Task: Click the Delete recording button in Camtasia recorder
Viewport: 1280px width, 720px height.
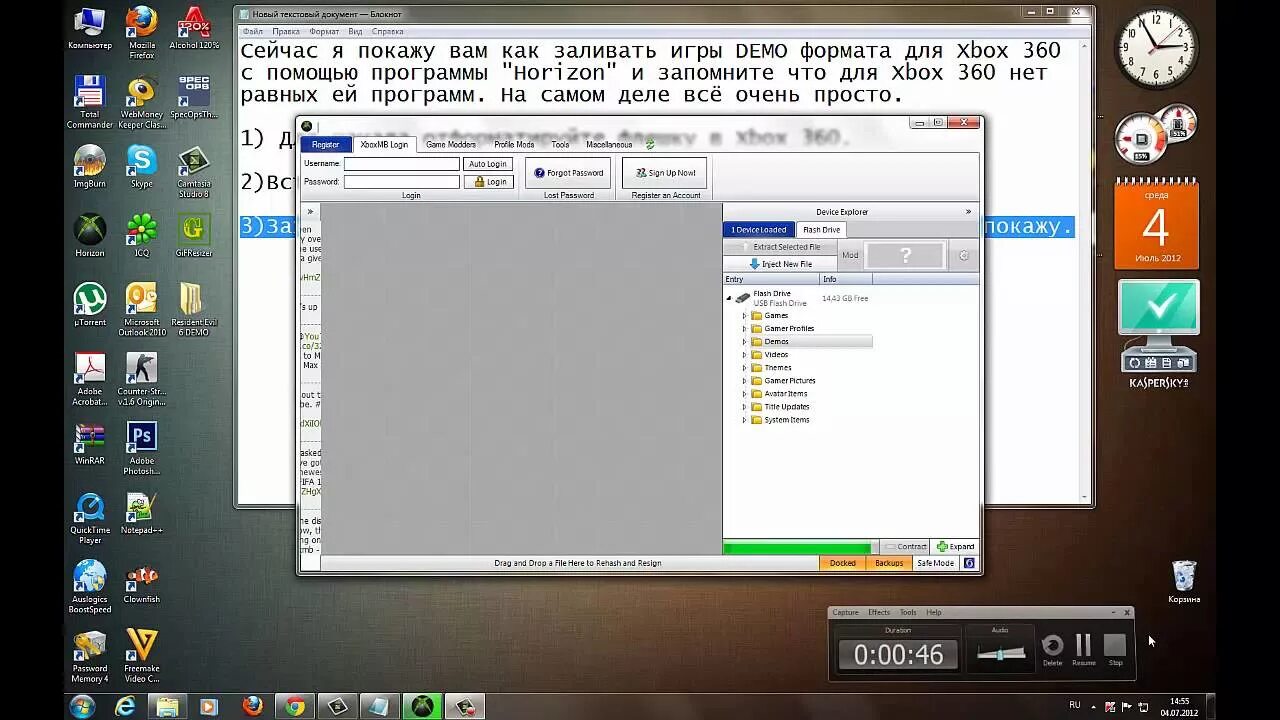Action: tap(1052, 646)
